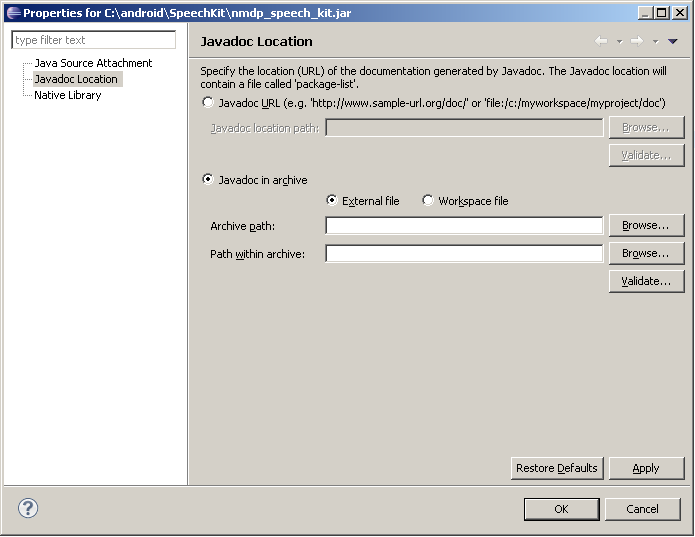Screen dimensions: 695x537
Task: Click the back navigation arrow icon
Action: (x=601, y=41)
